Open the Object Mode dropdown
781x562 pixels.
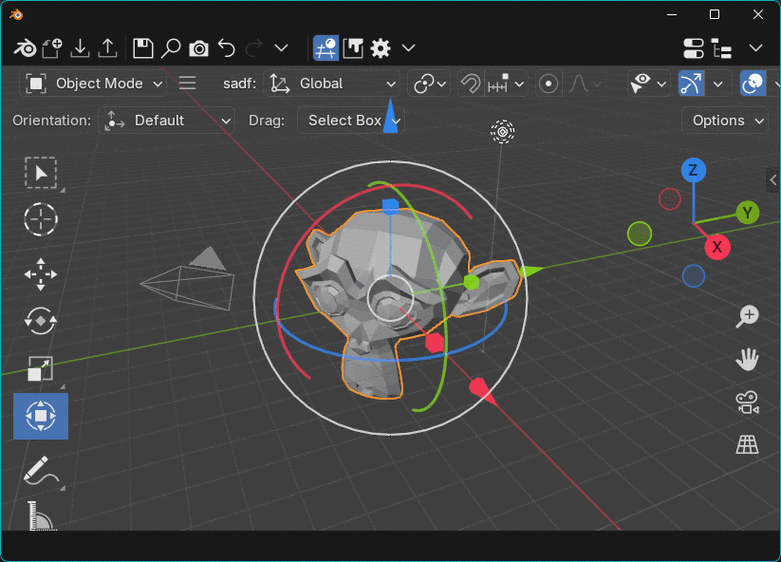(94, 84)
